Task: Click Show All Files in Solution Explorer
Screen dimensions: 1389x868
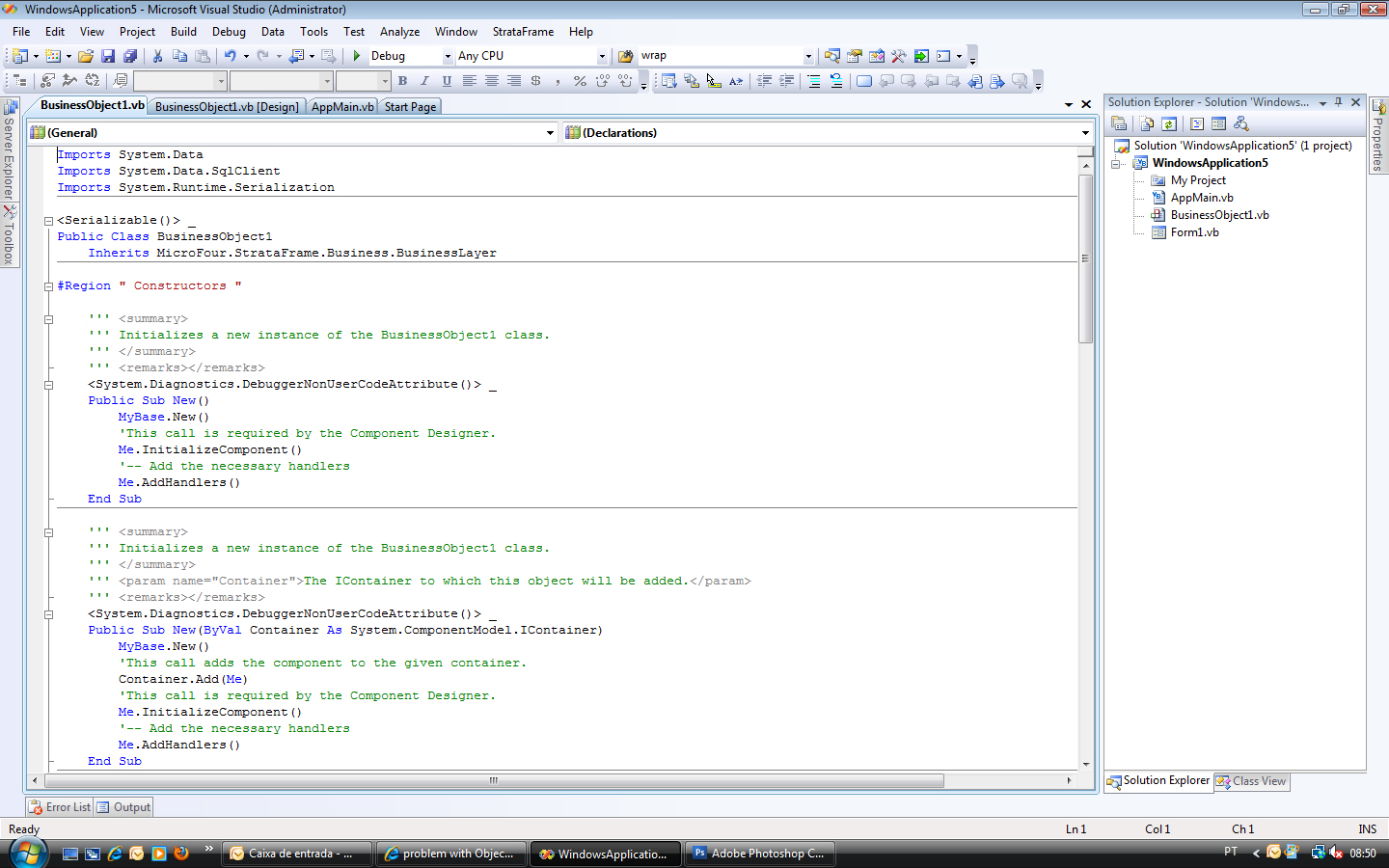Action: (x=1147, y=123)
